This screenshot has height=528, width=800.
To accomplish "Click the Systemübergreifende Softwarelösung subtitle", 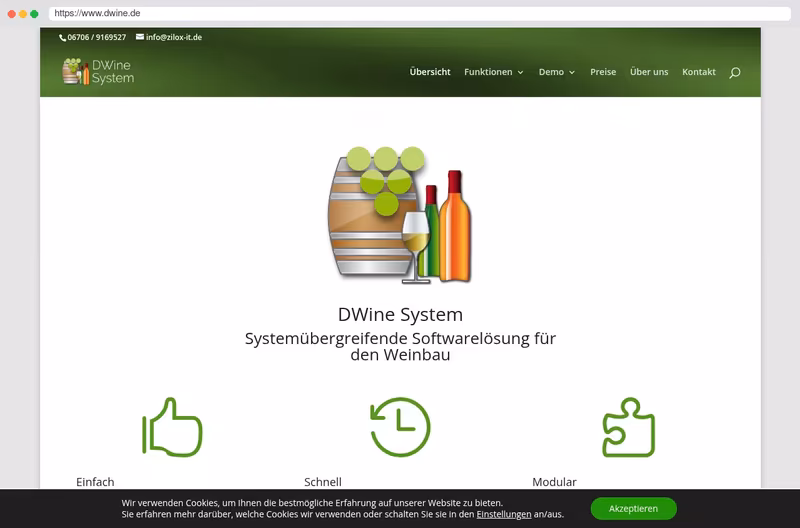I will click(x=400, y=346).
